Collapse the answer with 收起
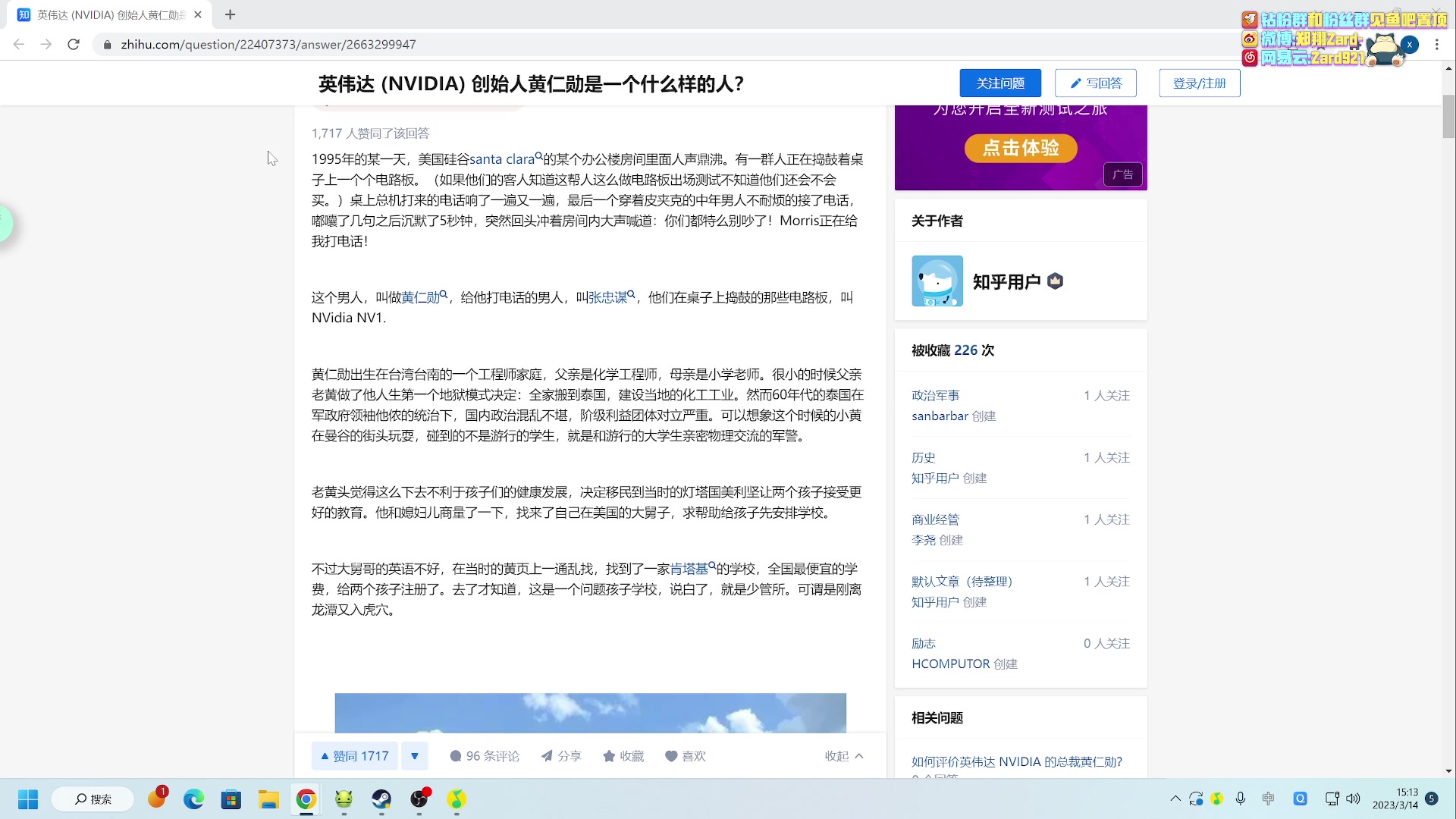The width and height of the screenshot is (1456, 819). 843,756
